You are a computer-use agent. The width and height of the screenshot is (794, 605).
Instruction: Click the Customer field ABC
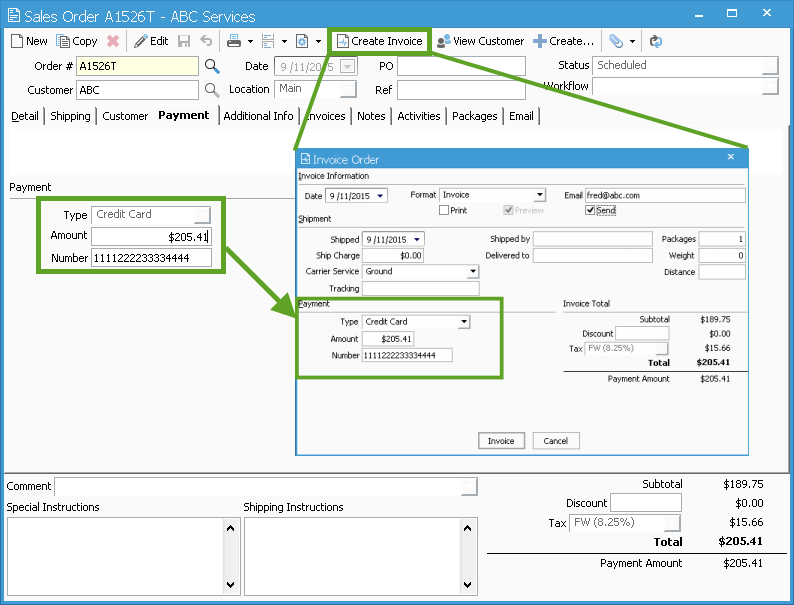click(137, 90)
